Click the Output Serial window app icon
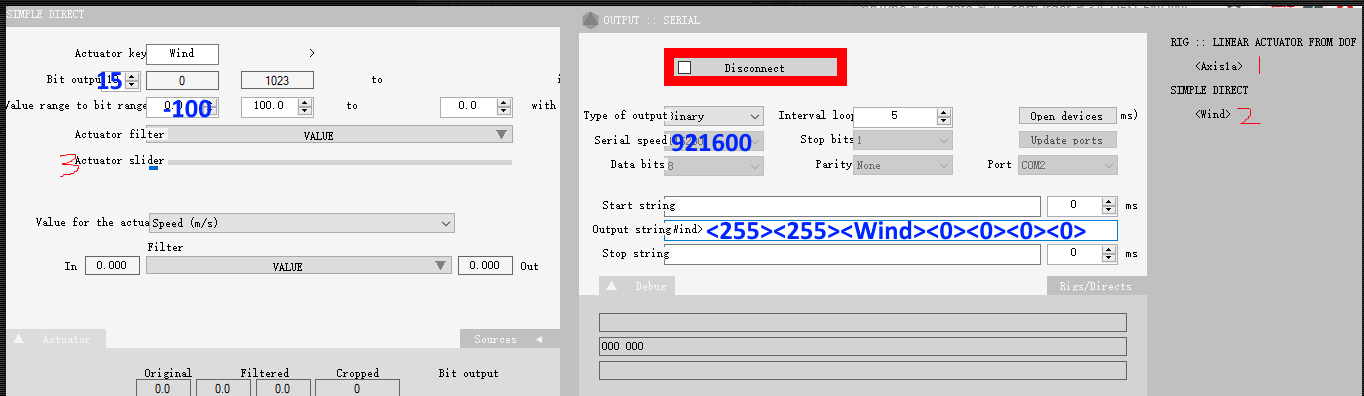 (x=590, y=20)
